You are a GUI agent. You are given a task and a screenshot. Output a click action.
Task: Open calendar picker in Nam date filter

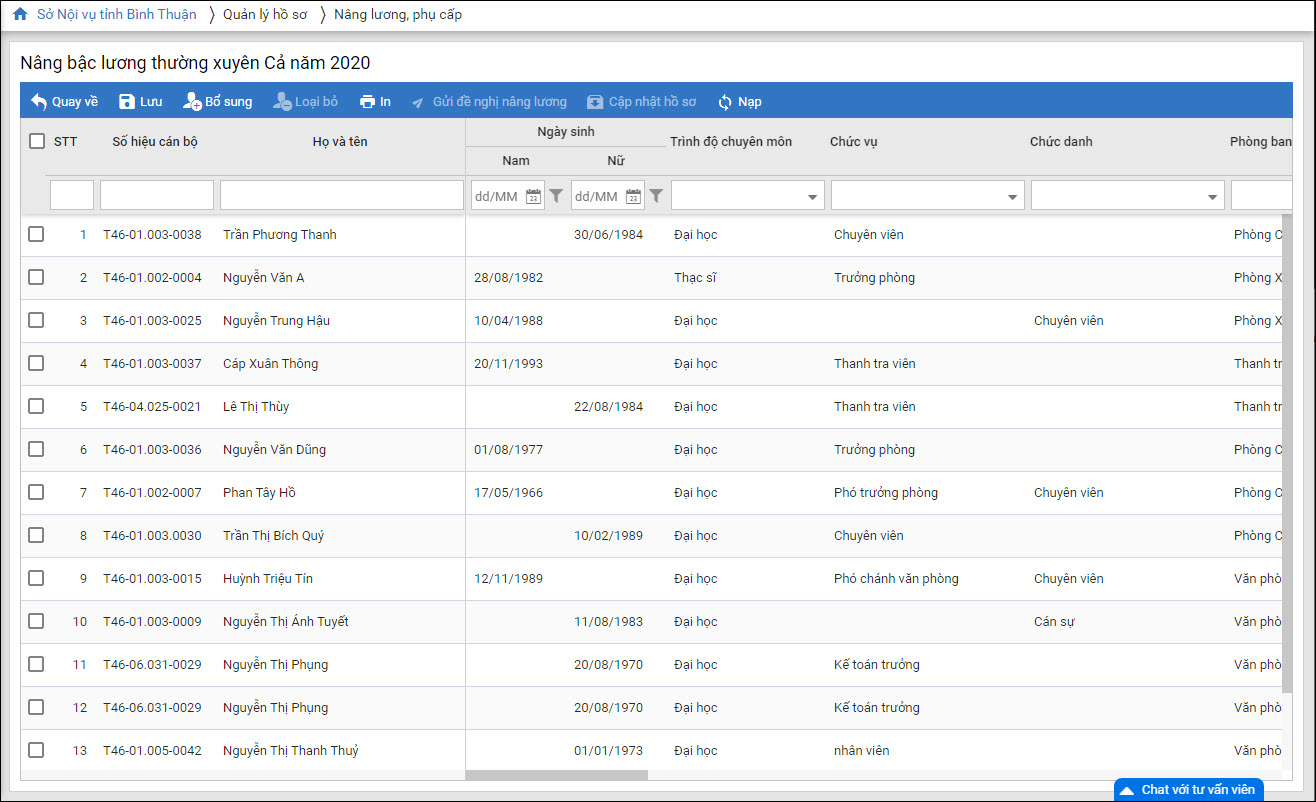click(x=534, y=196)
